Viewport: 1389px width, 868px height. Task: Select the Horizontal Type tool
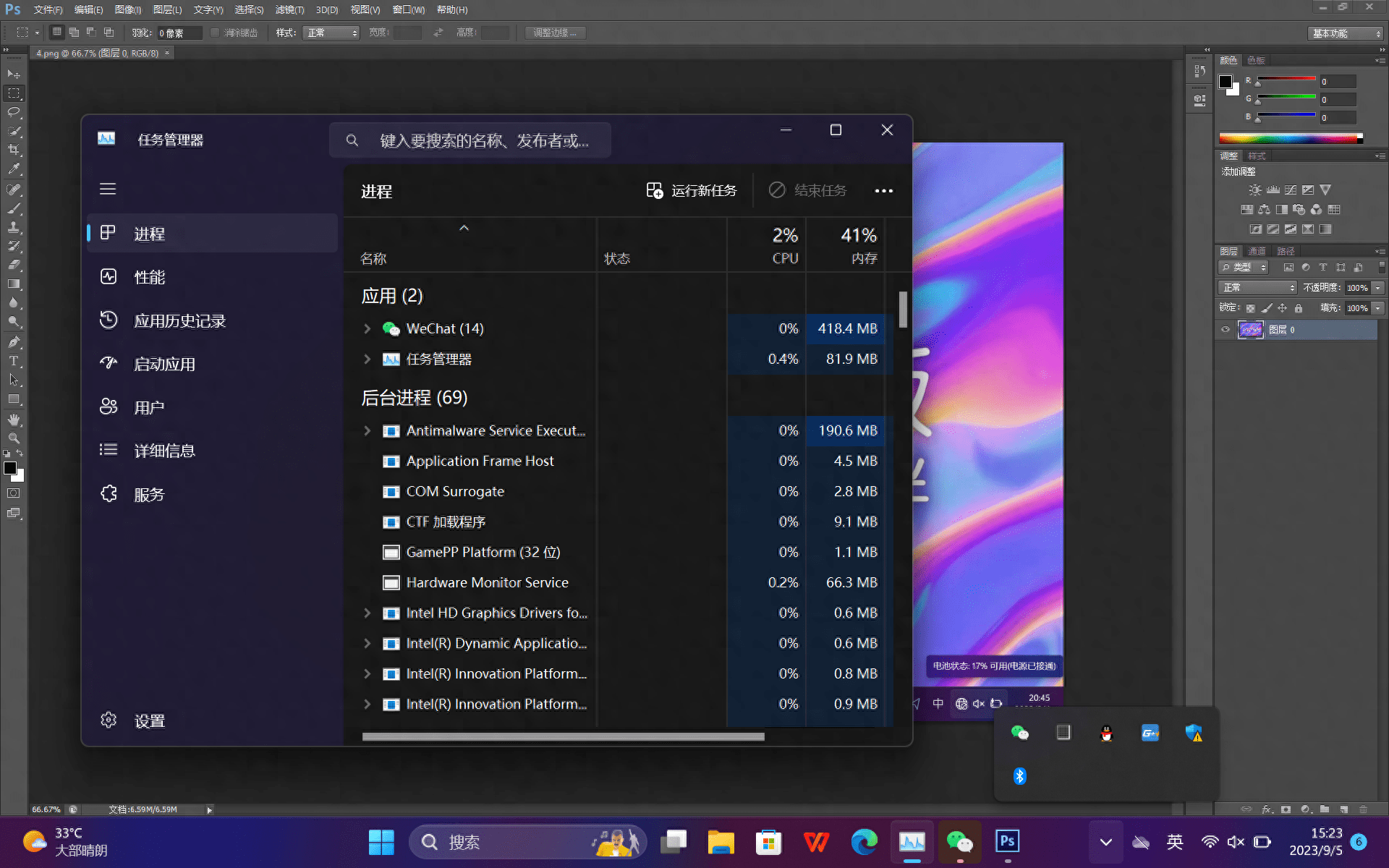tap(14, 360)
